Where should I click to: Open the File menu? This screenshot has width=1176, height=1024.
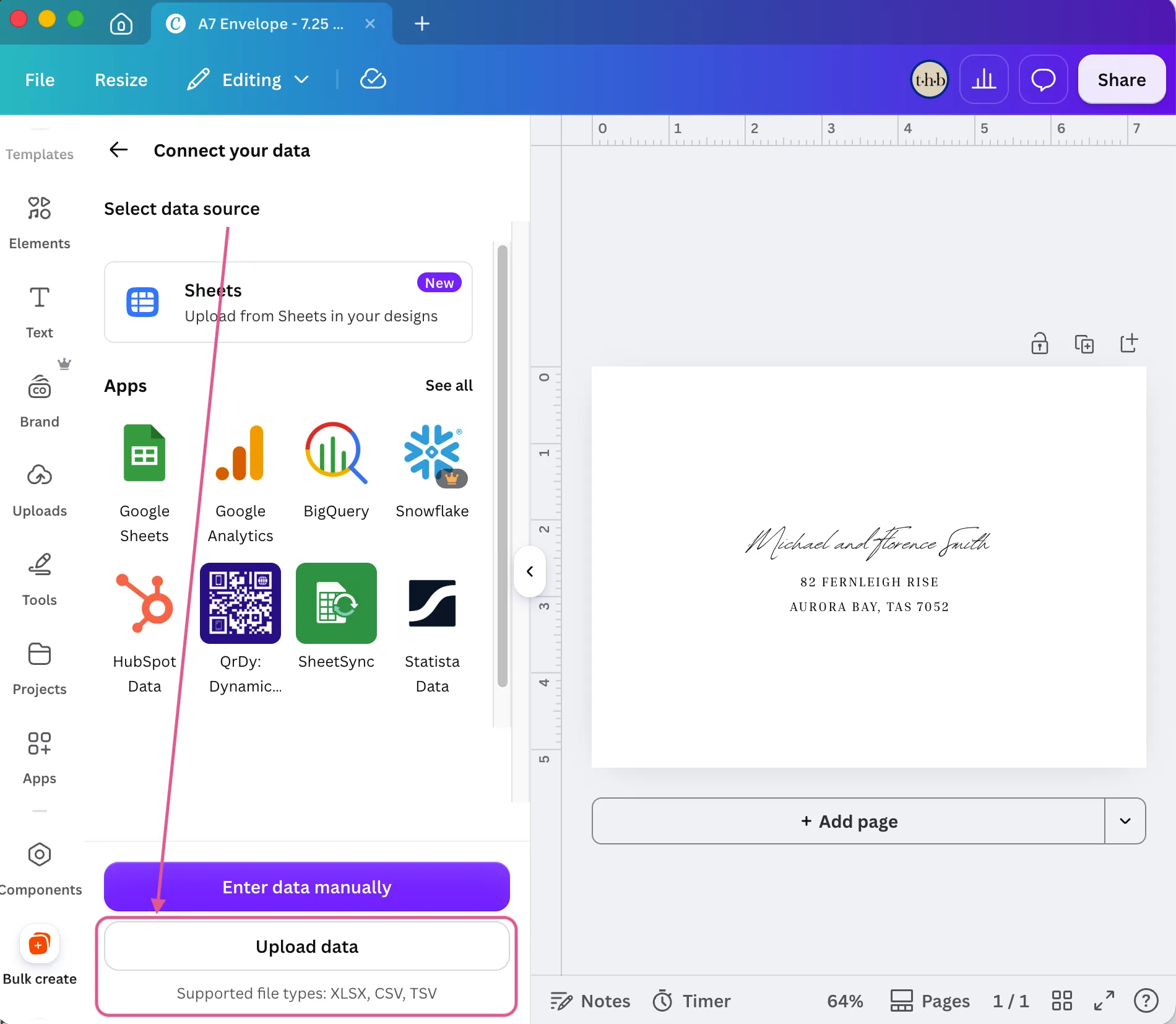pyautogui.click(x=40, y=79)
